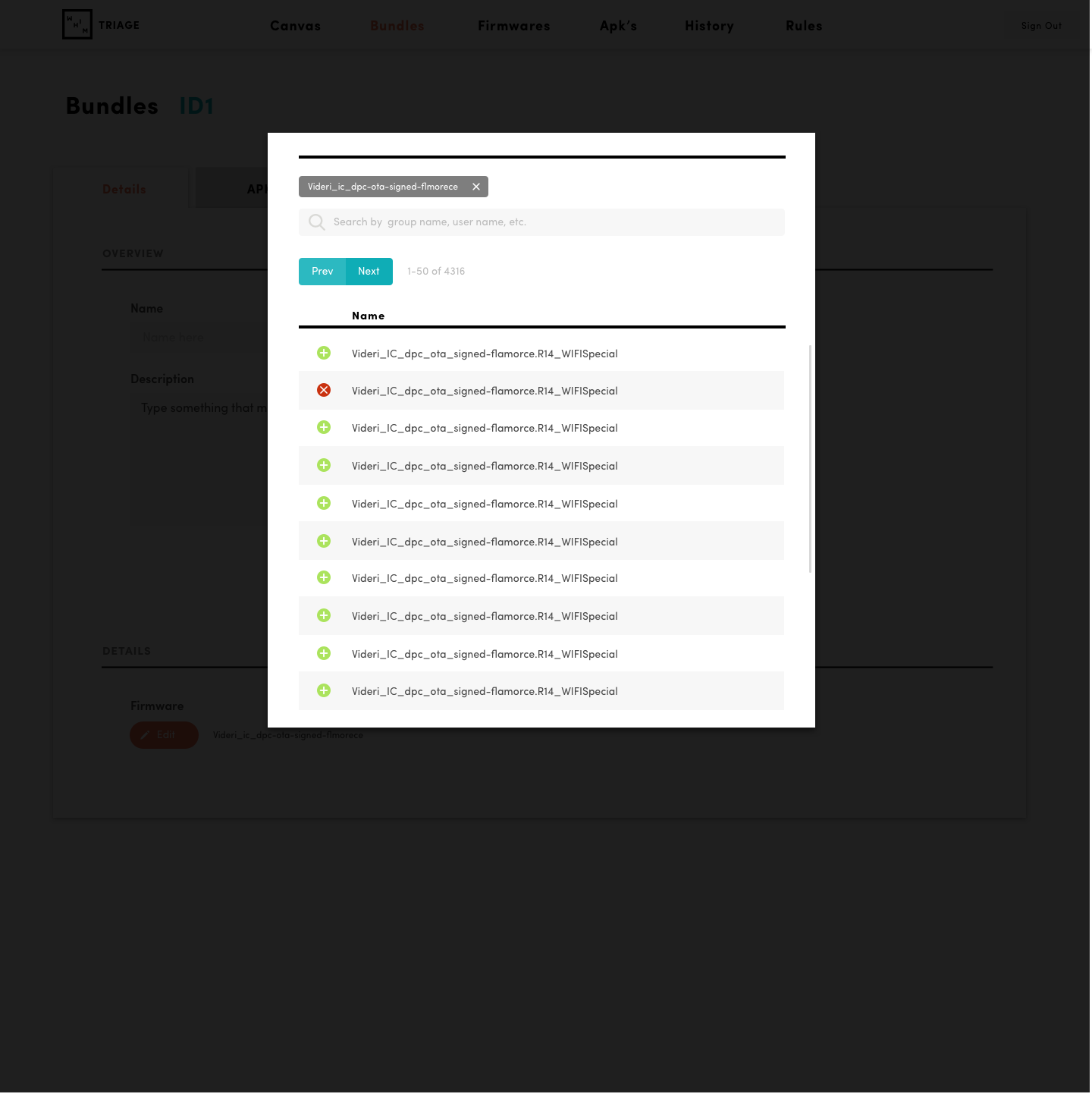1092x1097 pixels.
Task: Add the ninth firmware row's green plus
Action: [324, 653]
